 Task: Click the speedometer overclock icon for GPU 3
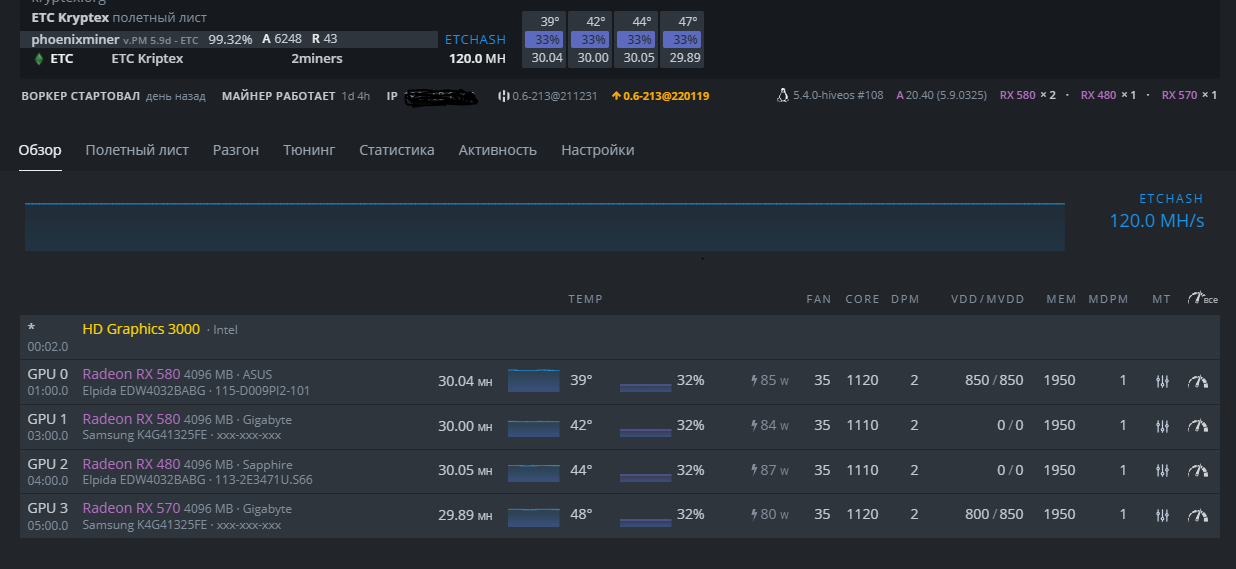1198,515
